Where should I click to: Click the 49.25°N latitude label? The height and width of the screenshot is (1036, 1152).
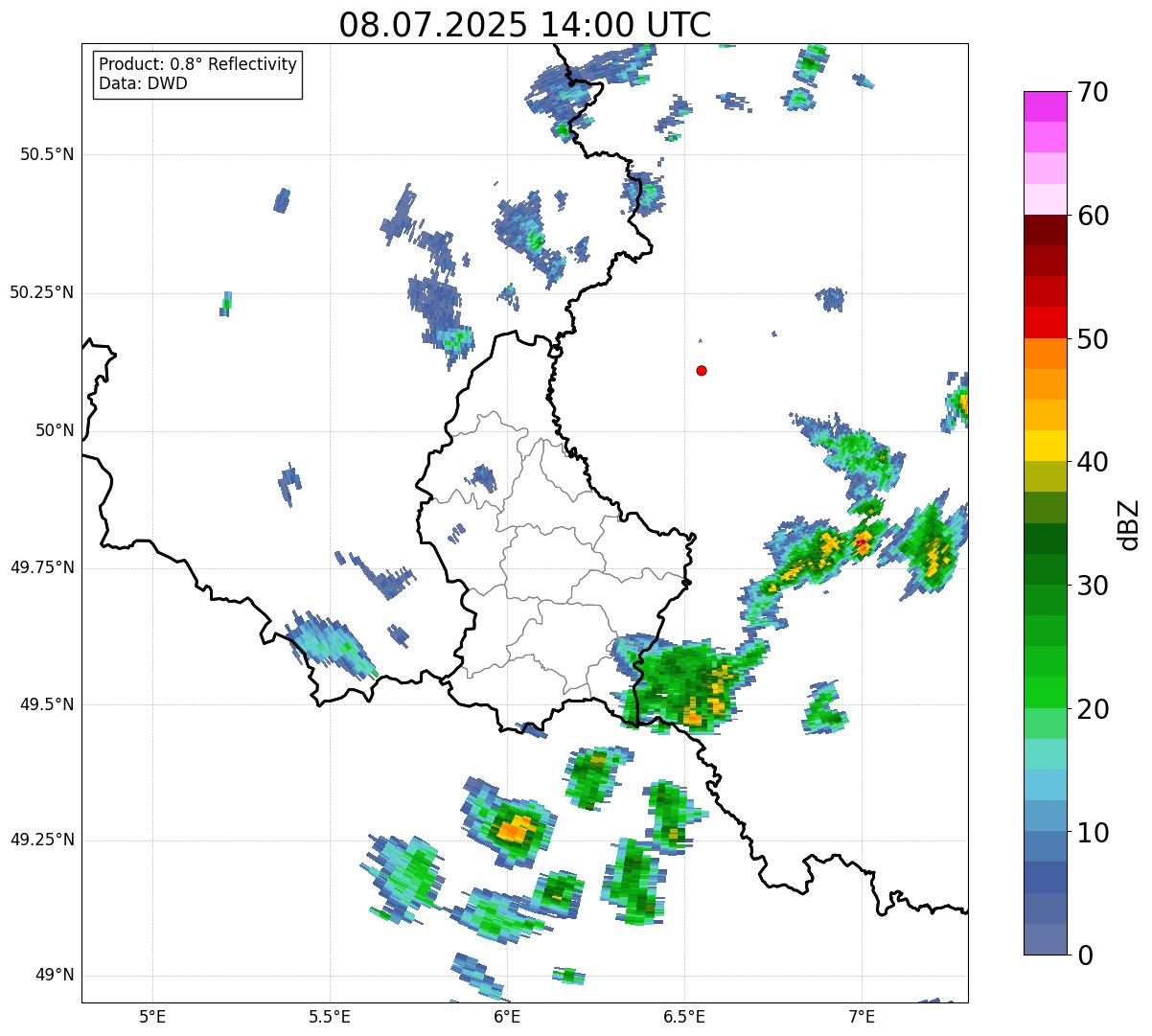point(41,840)
